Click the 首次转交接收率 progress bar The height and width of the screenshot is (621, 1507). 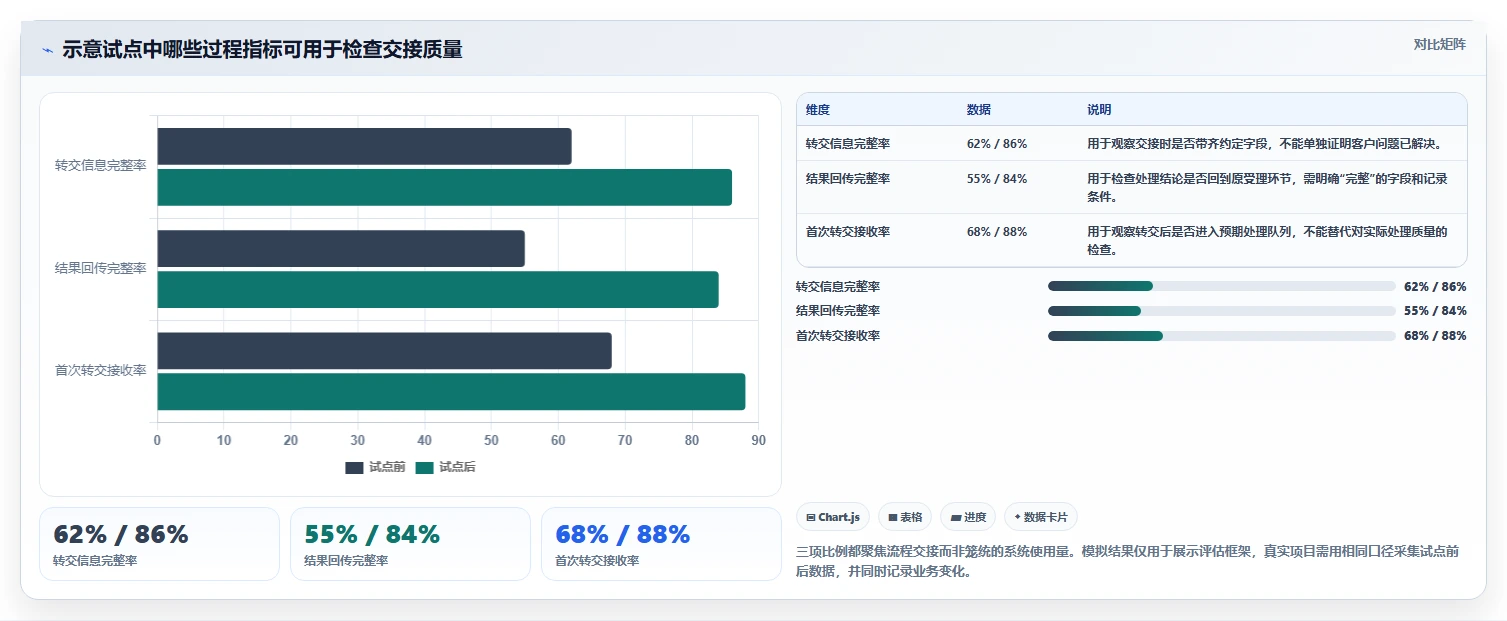tap(1221, 336)
